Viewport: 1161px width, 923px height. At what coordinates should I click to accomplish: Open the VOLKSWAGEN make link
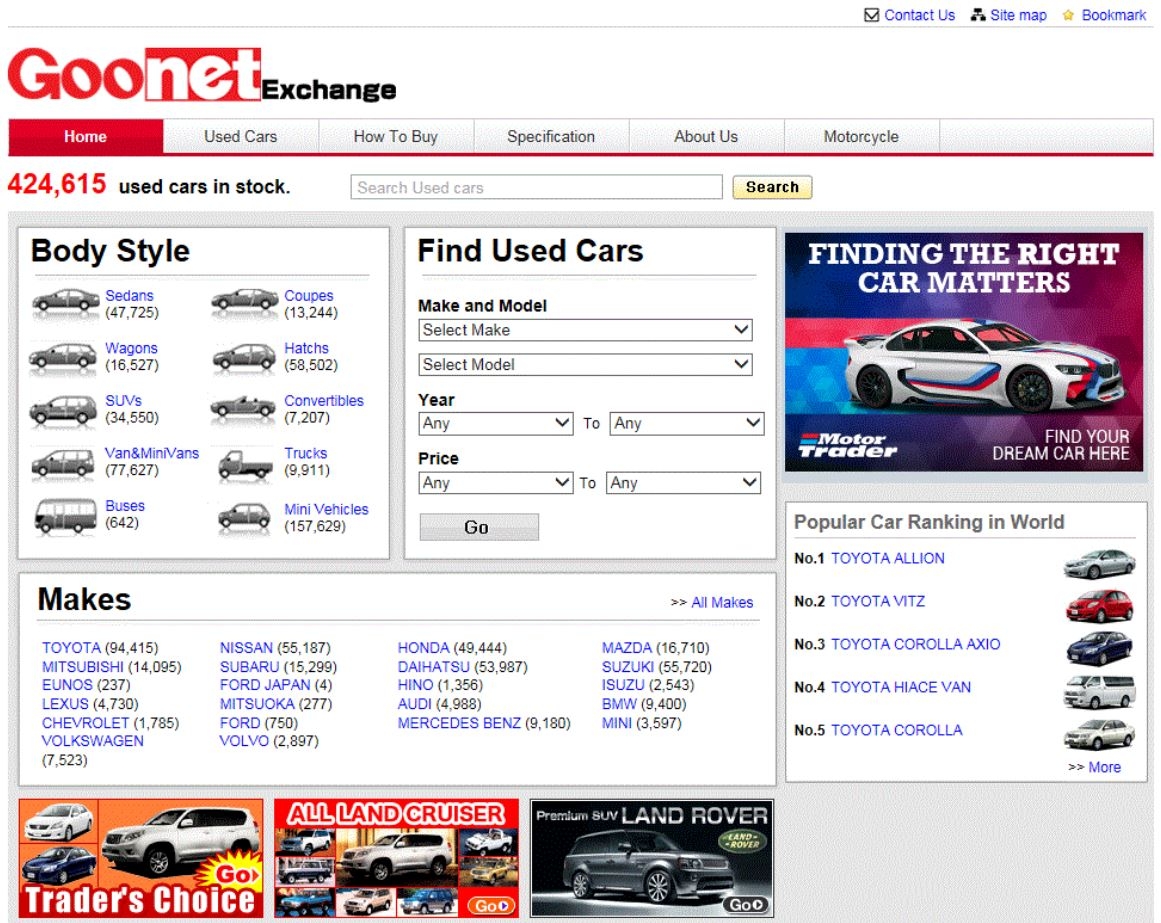coord(93,741)
